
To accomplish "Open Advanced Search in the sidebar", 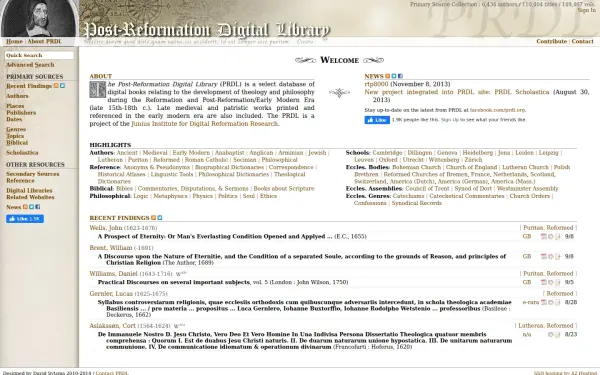I will pos(30,65).
